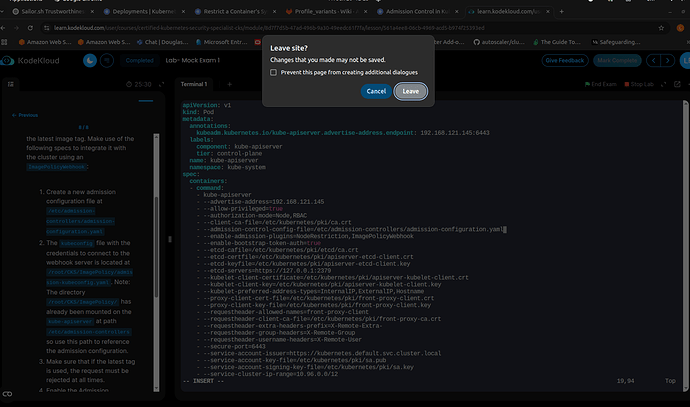
Task: Go to the previous lesson chevron
Action: (653, 60)
